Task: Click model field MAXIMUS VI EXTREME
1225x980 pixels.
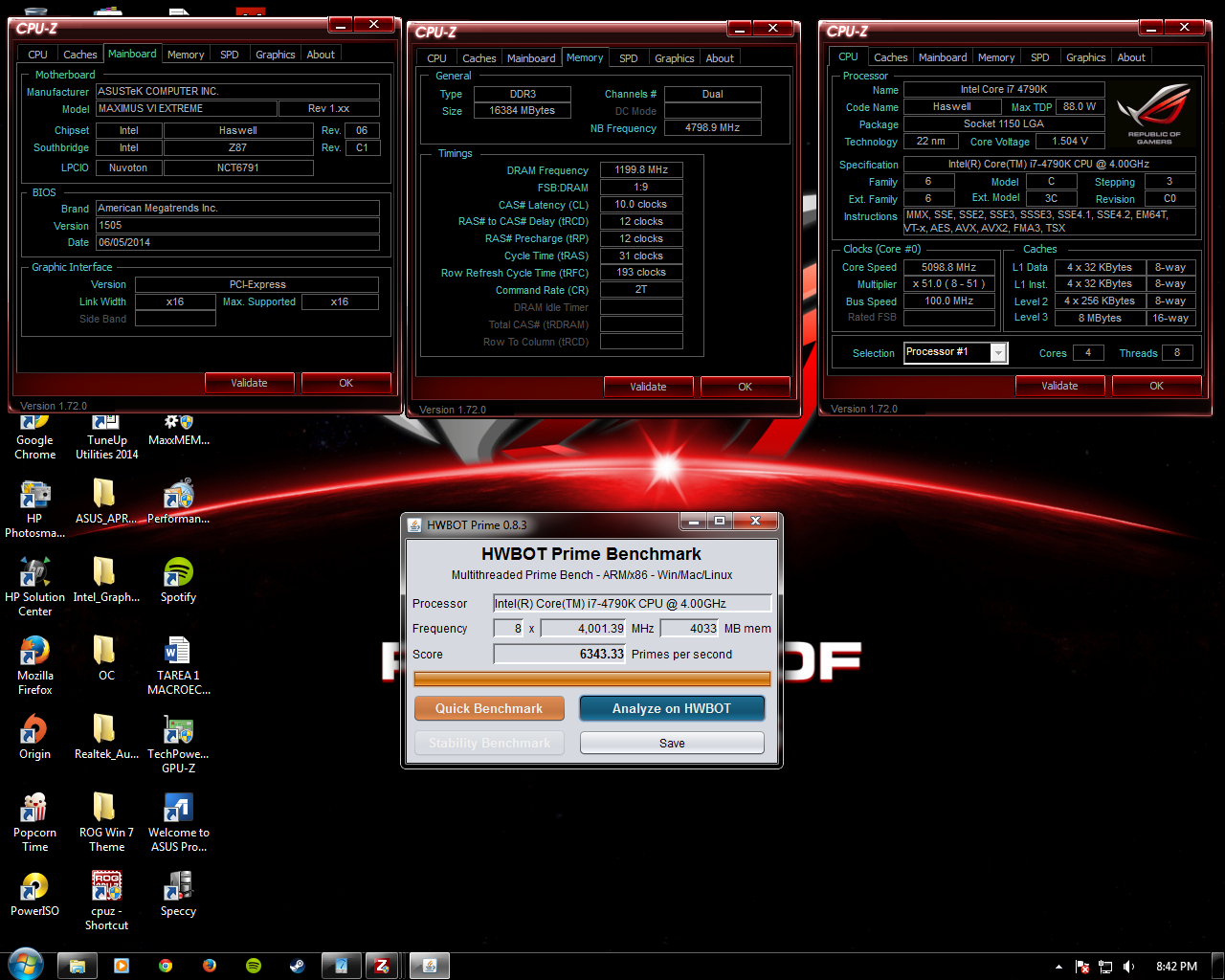Action: 187,108
